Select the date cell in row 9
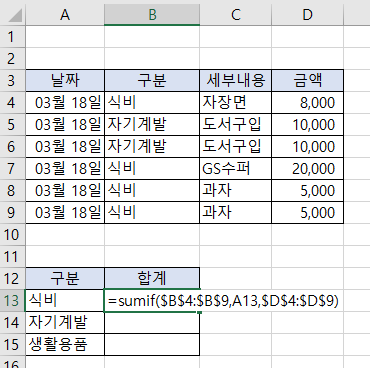Viewport: 370px width, 368px height. [x=65, y=213]
